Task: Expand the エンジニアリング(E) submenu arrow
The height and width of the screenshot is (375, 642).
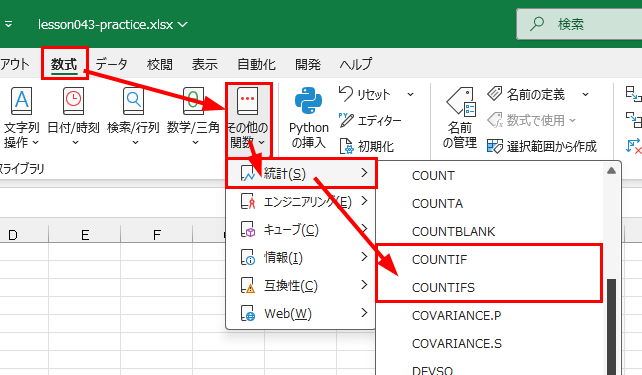Action: (364, 201)
